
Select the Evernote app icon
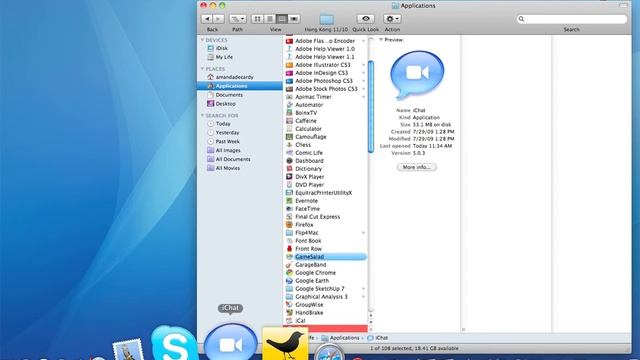click(289, 200)
